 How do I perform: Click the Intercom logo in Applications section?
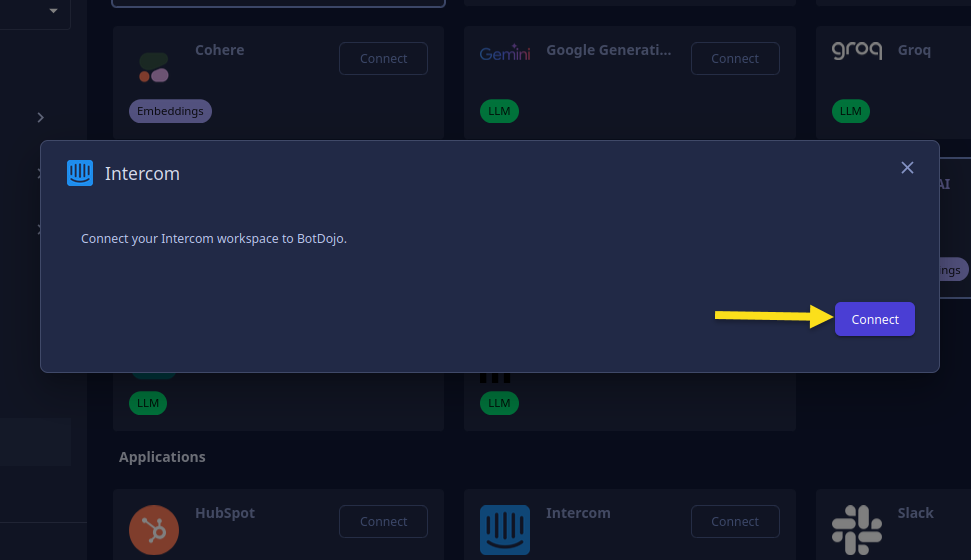(505, 530)
